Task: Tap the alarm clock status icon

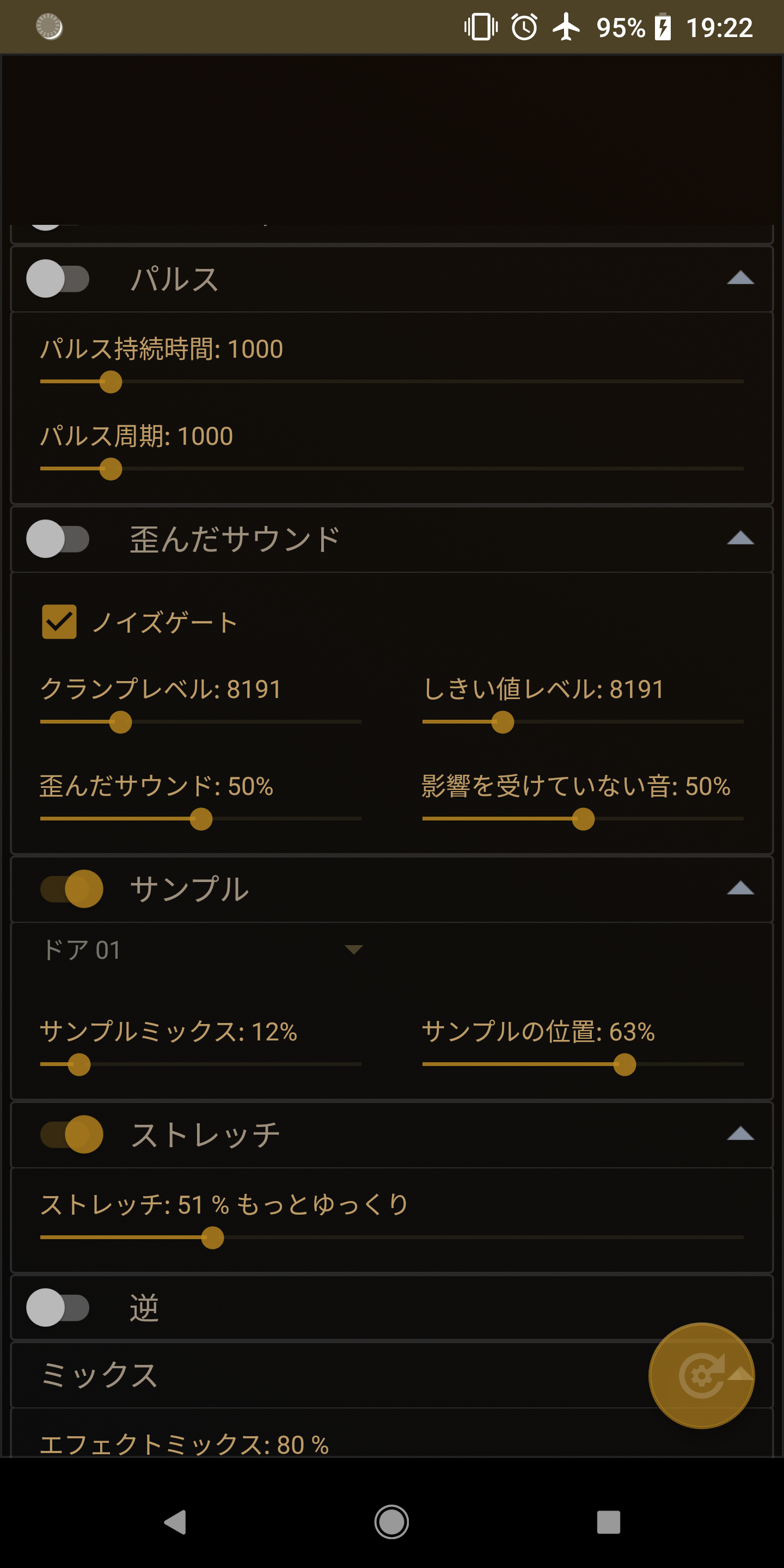Action: [x=524, y=27]
